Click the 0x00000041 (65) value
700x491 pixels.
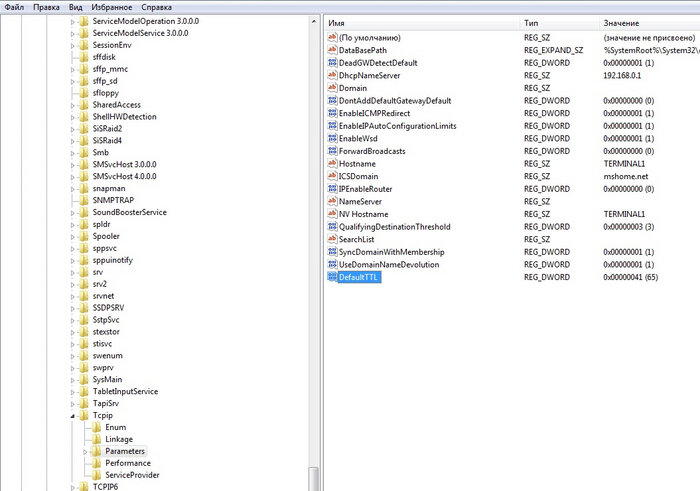[630, 277]
